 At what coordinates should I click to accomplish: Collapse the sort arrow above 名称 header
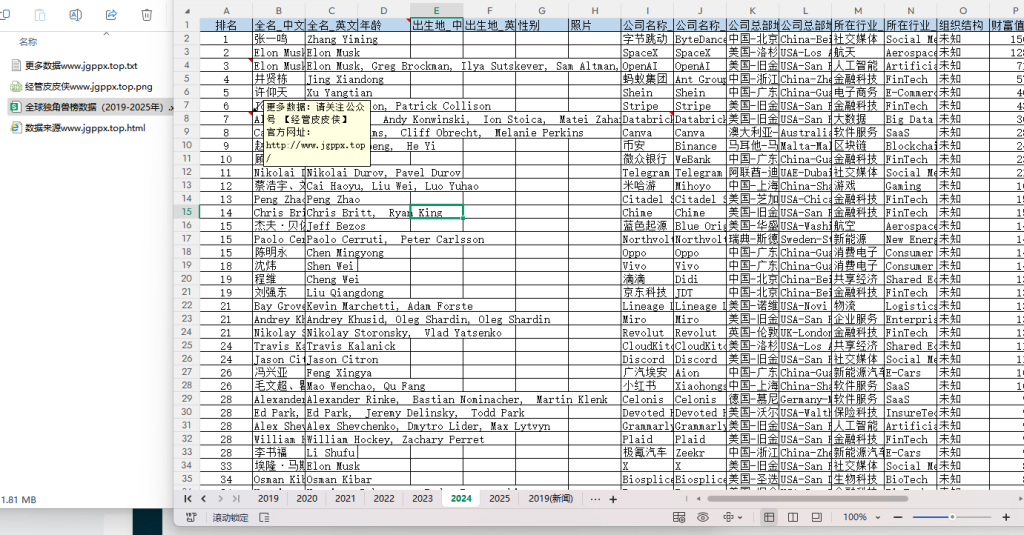(106, 33)
